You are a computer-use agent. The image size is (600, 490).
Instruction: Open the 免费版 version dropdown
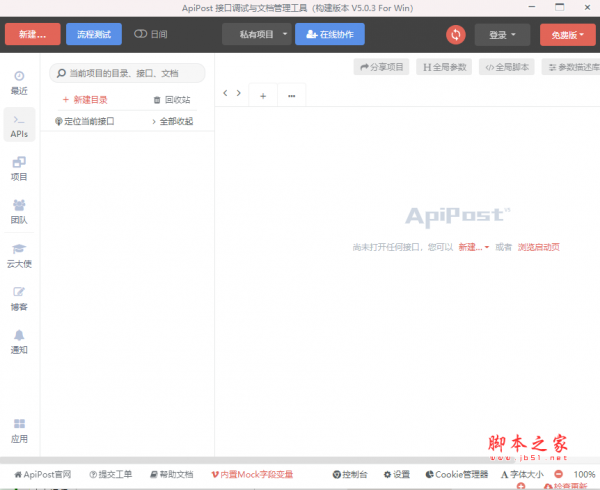click(567, 35)
